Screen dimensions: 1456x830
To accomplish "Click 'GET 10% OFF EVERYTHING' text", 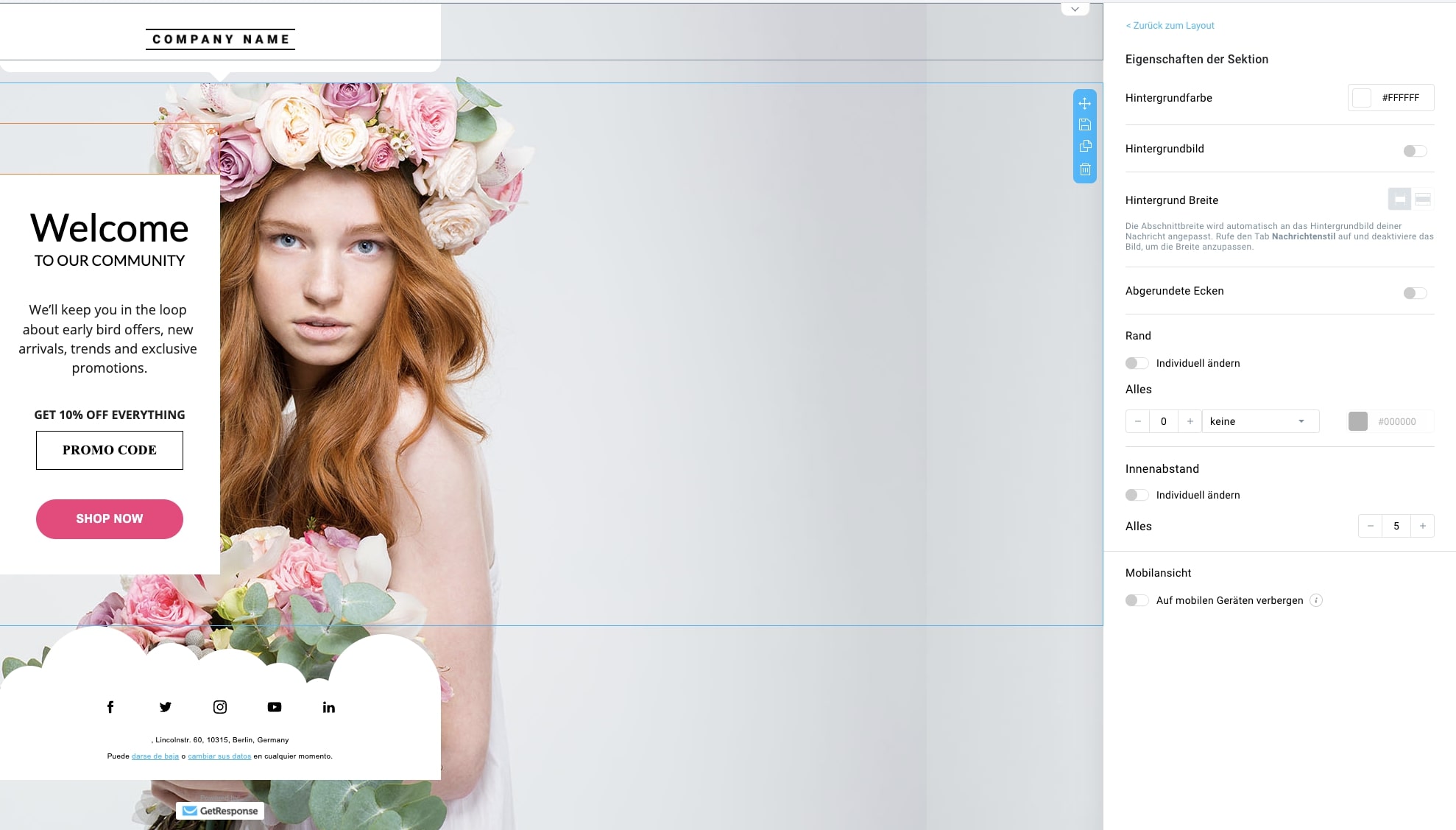I will 109,415.
